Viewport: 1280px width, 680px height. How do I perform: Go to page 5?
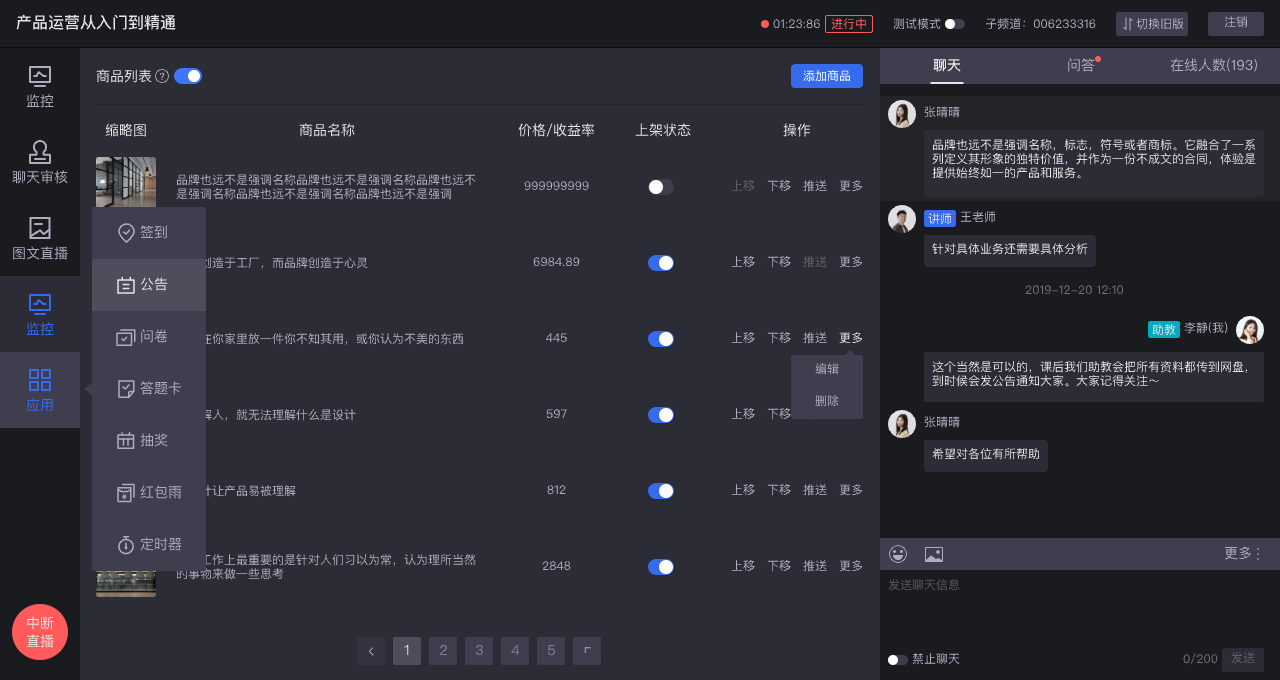pyautogui.click(x=551, y=651)
